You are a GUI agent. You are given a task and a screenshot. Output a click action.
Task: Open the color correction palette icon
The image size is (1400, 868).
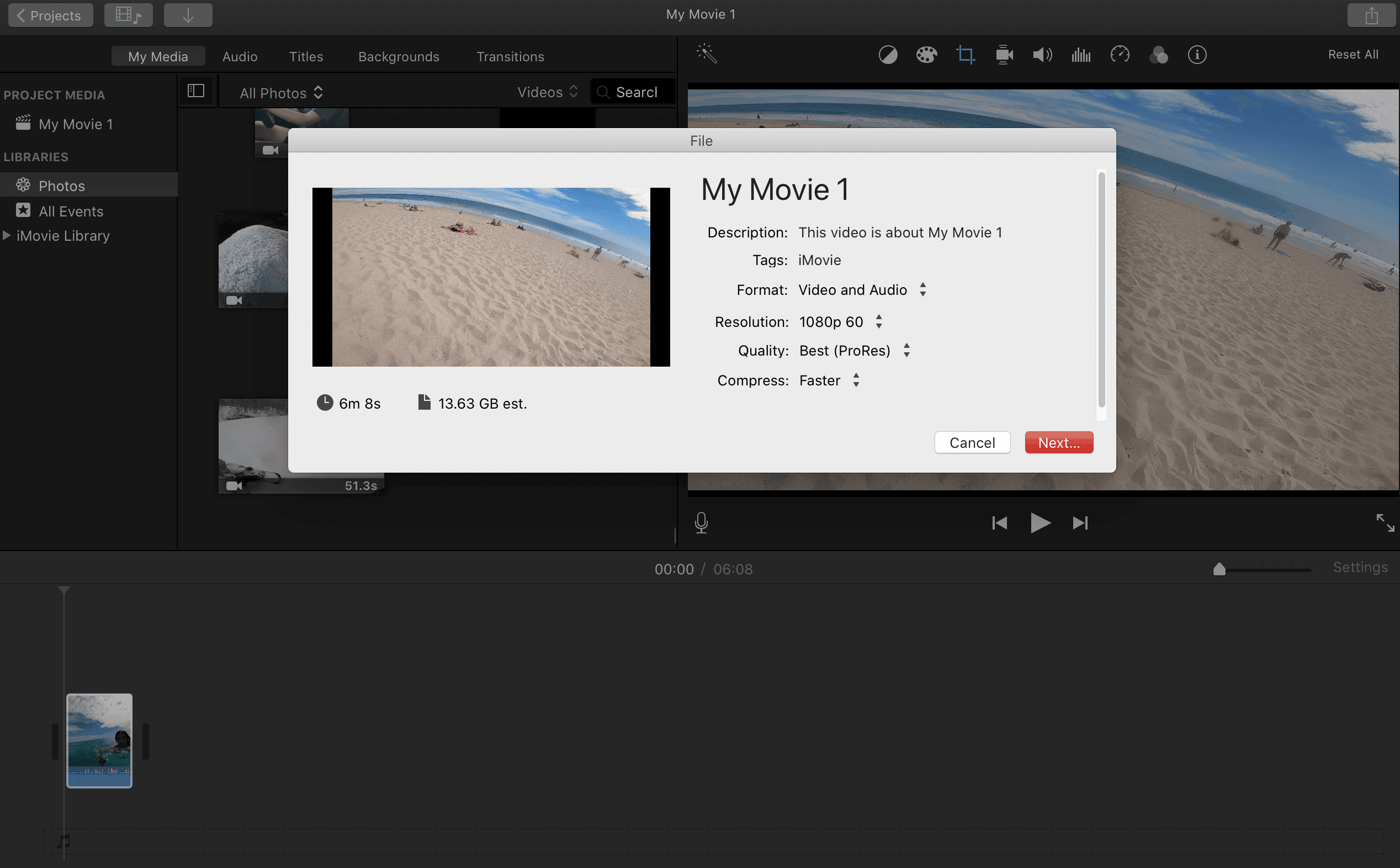click(x=926, y=55)
